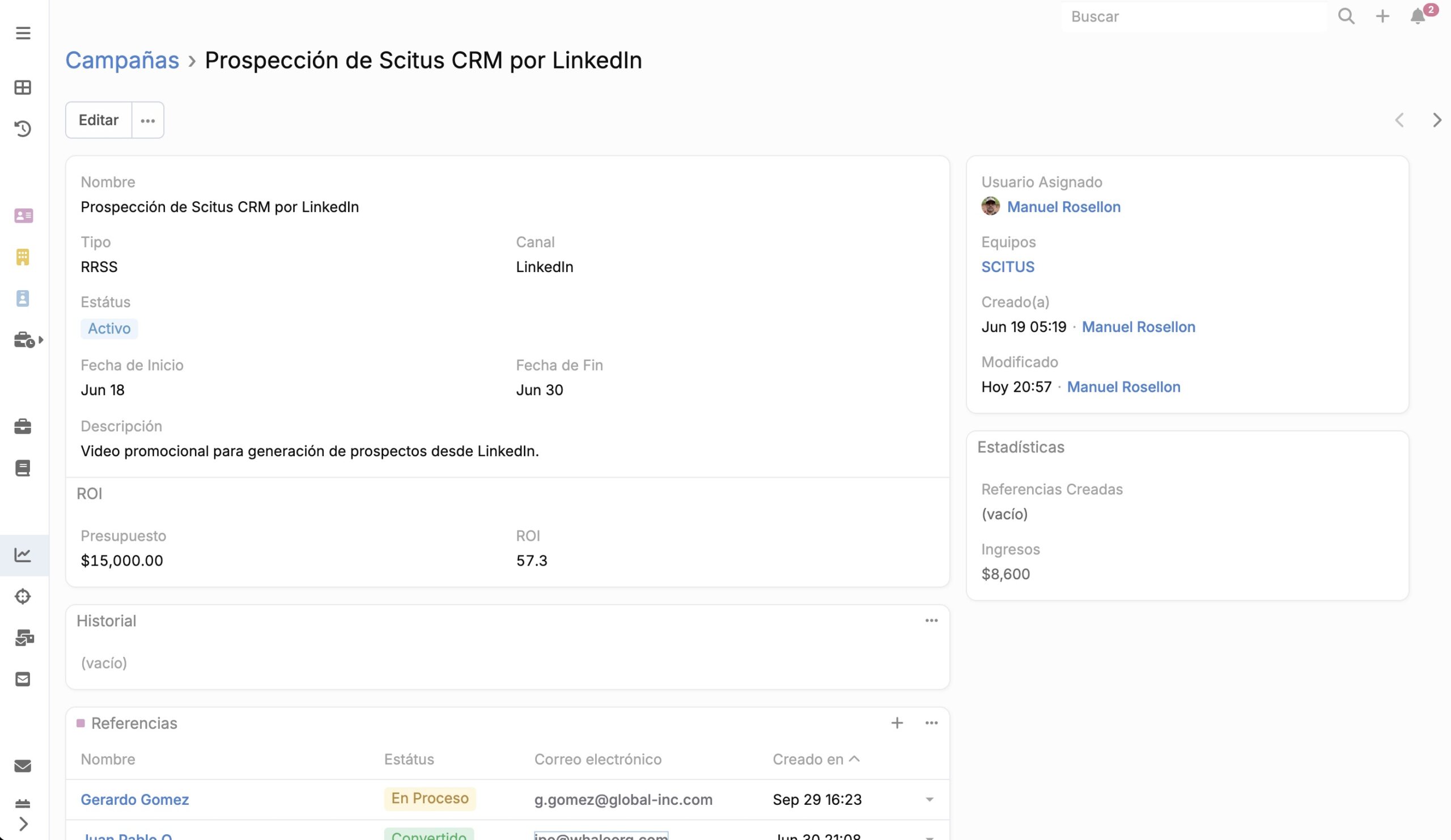Sort references by Correo electrónico column
Image resolution: width=1451 pixels, height=840 pixels.
click(597, 760)
